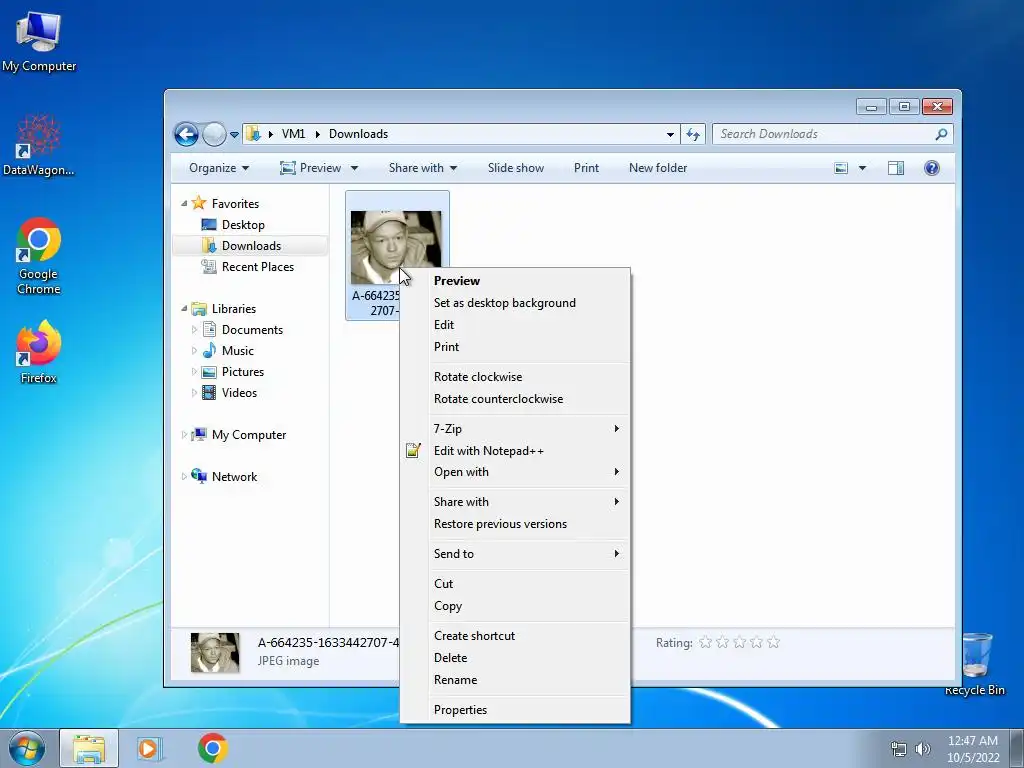Set rating to first star

click(705, 643)
